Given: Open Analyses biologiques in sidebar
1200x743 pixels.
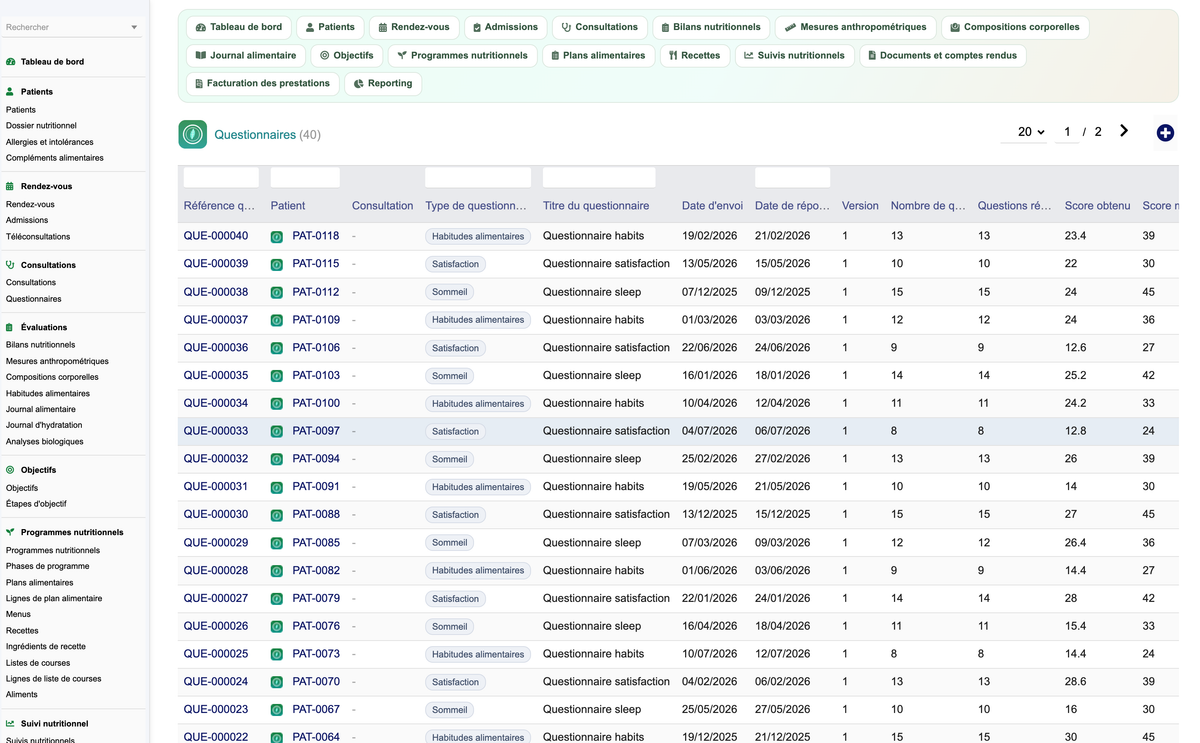Looking at the screenshot, I should [x=45, y=441].
